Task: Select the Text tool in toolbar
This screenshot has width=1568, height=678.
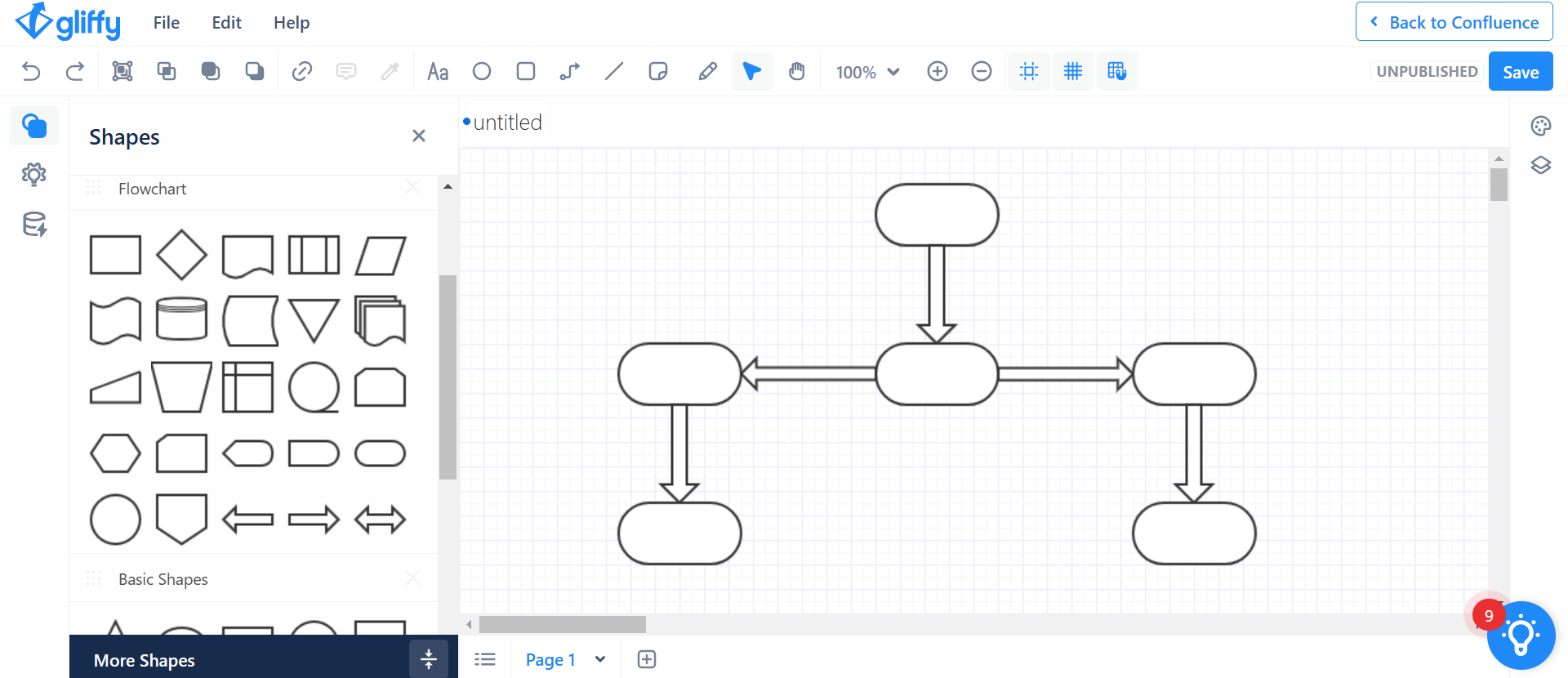Action: coord(438,72)
